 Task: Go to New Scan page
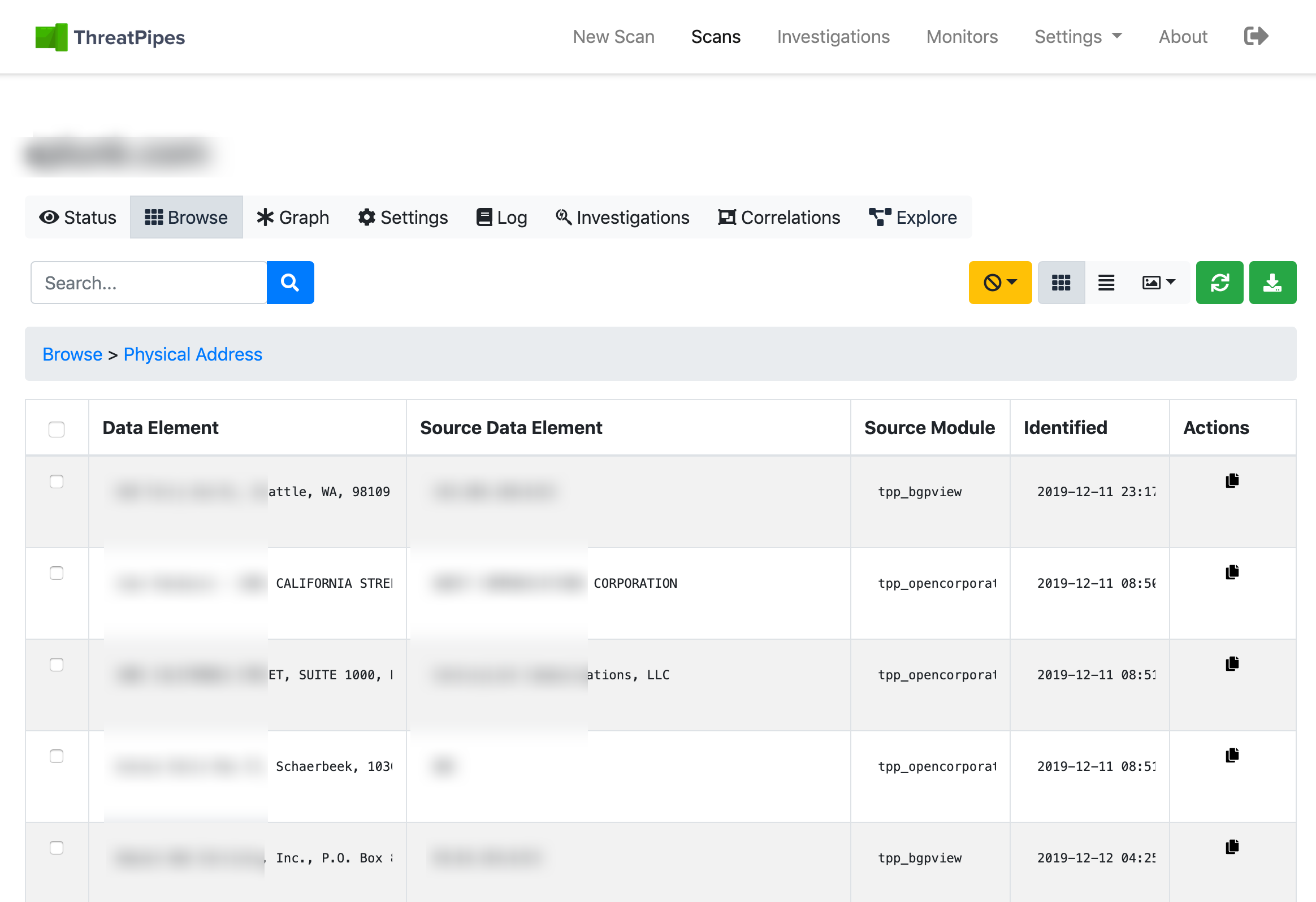tap(613, 37)
